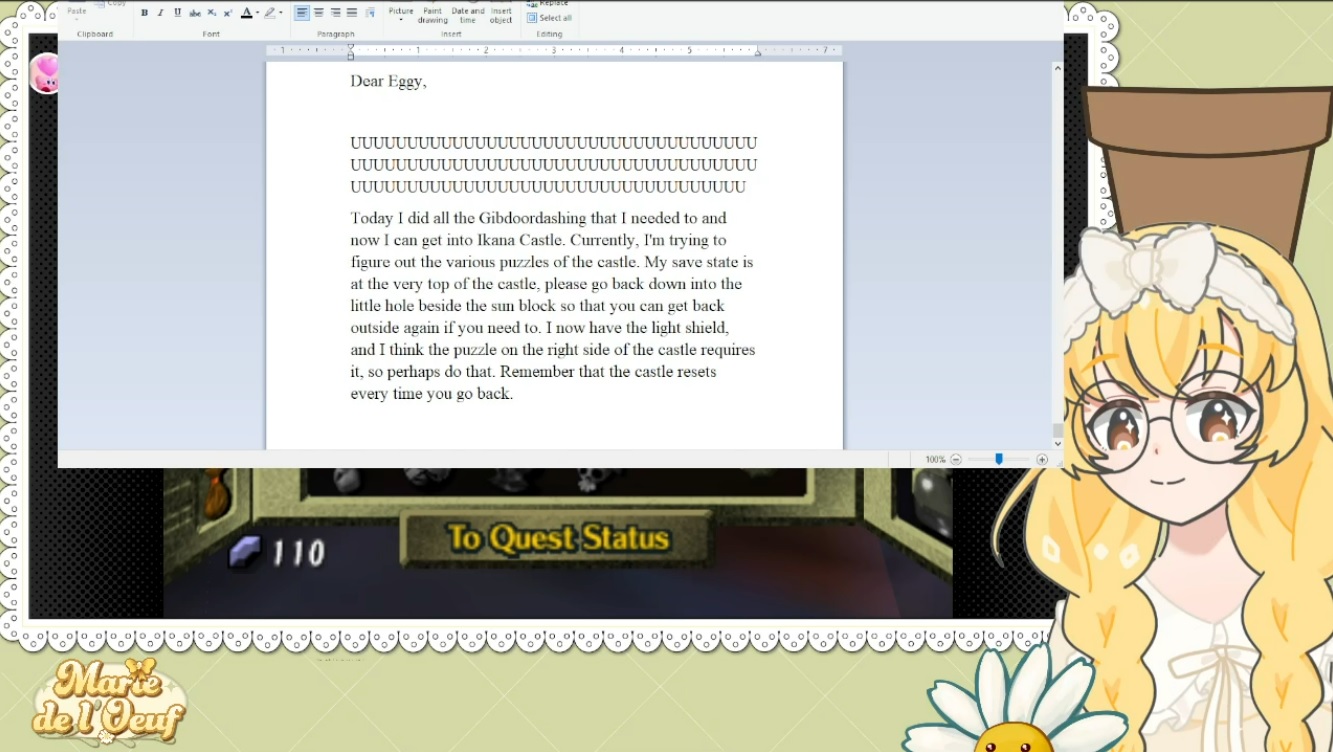
Task: Click the scroll down arrow of document
Action: click(1058, 443)
